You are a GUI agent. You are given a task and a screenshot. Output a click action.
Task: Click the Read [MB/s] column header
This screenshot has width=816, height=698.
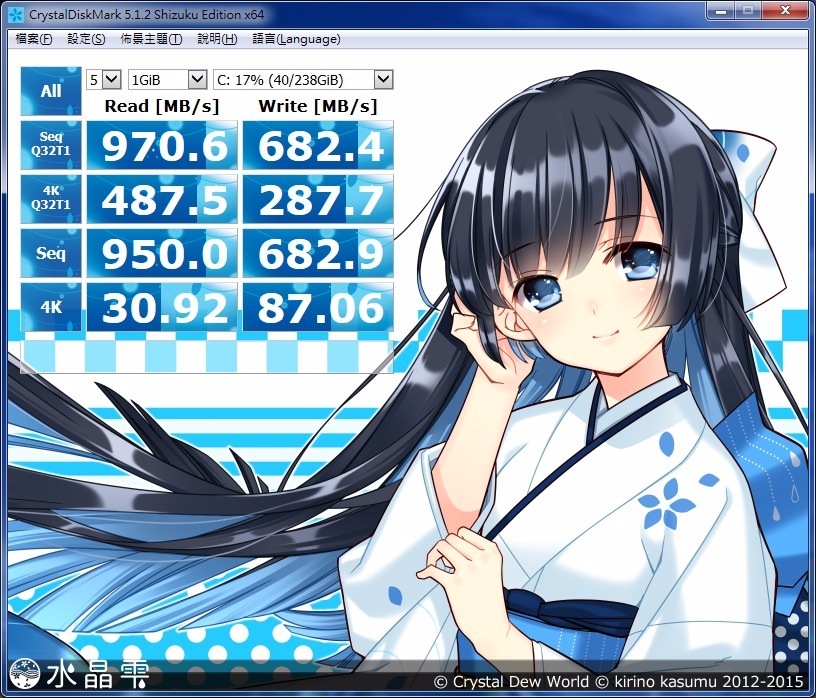[162, 106]
